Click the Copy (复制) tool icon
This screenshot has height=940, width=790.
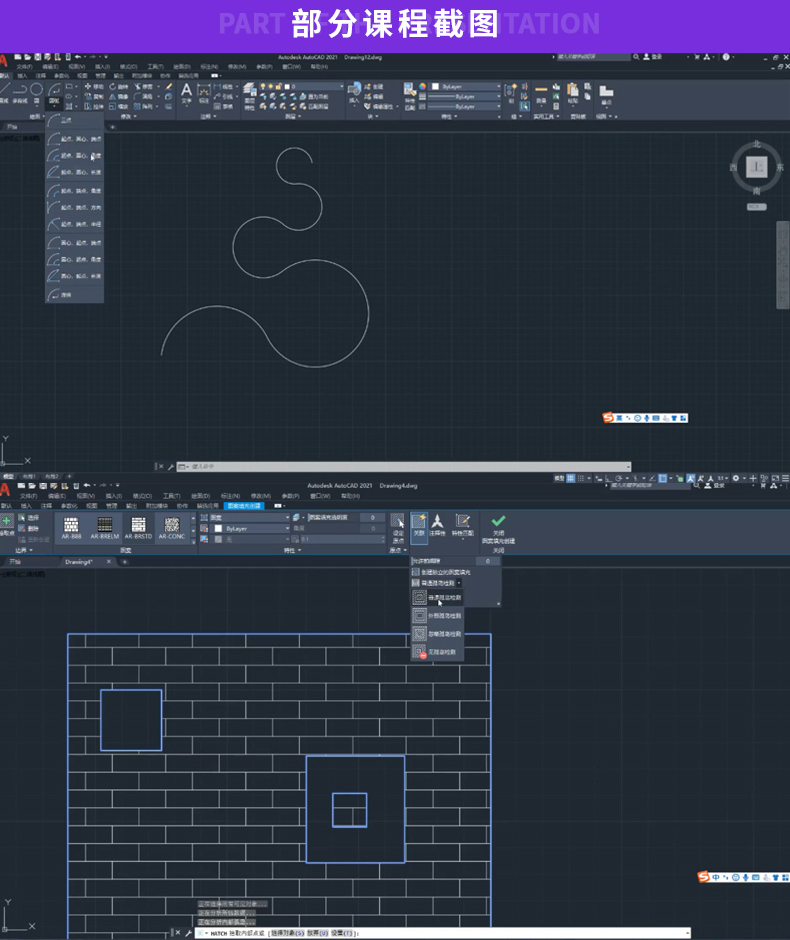[88, 96]
